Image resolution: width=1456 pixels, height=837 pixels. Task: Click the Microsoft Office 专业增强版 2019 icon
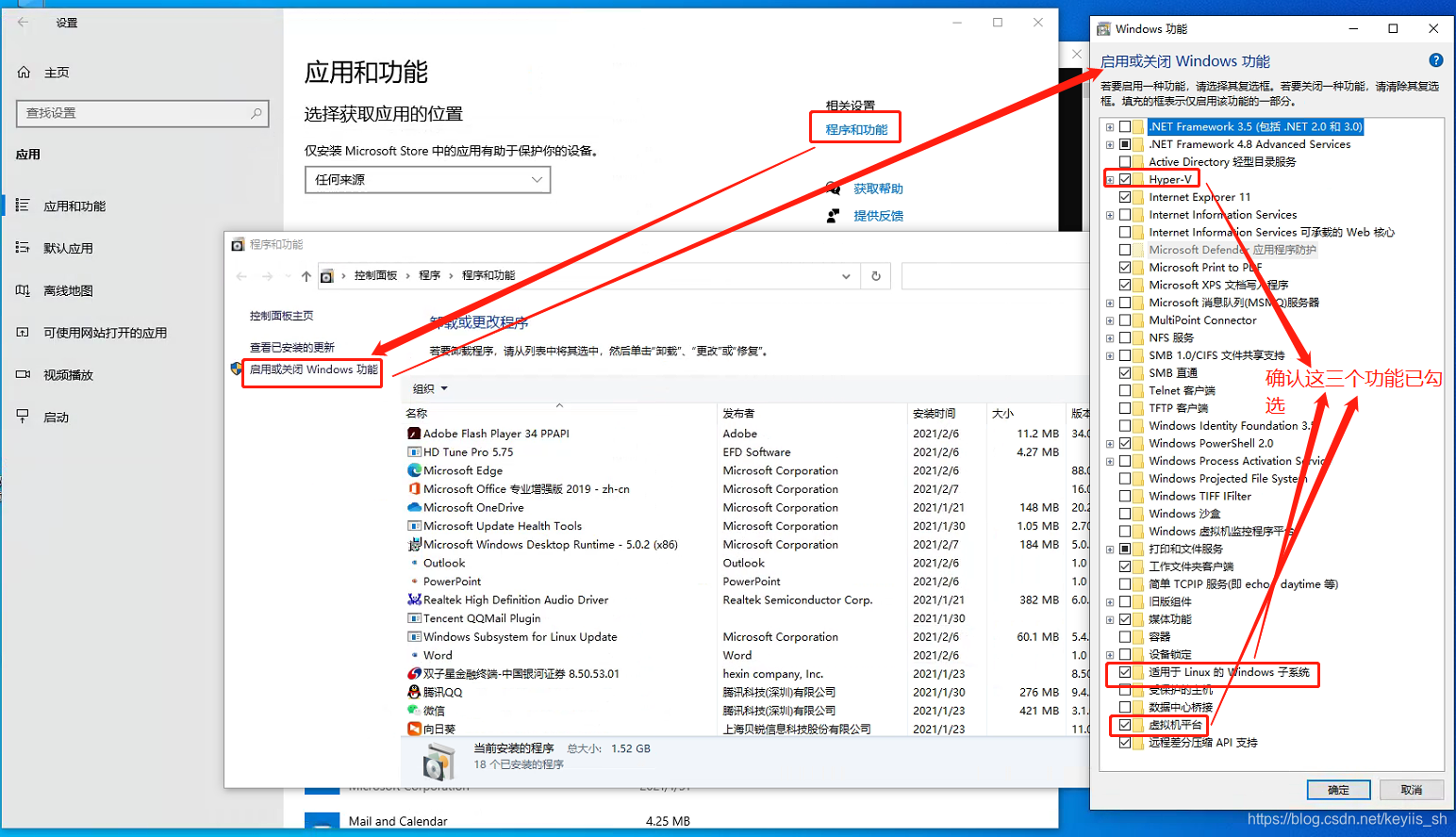[414, 489]
